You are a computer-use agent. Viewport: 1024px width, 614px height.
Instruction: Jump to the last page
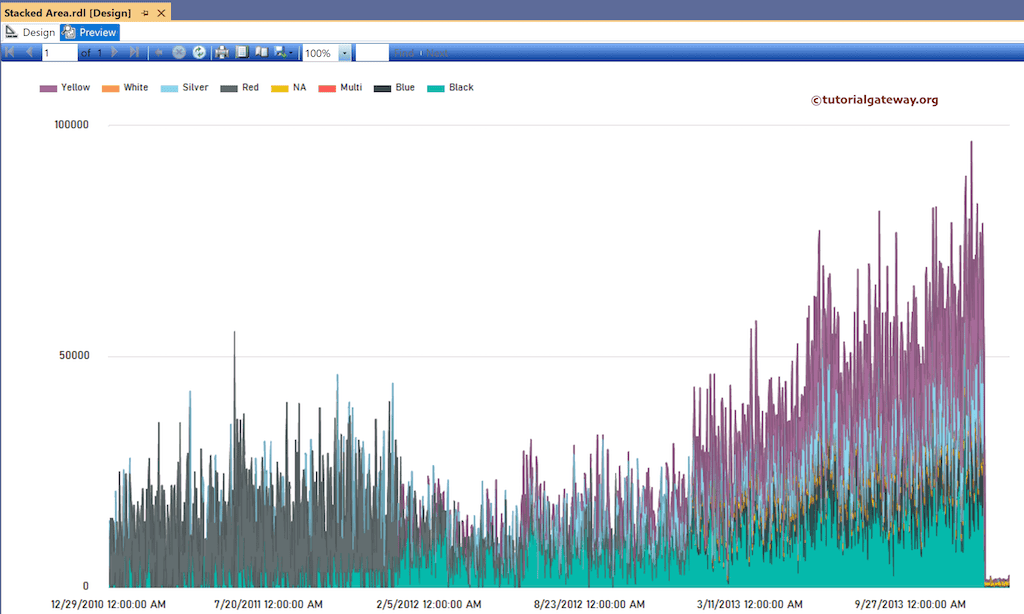[x=135, y=51]
